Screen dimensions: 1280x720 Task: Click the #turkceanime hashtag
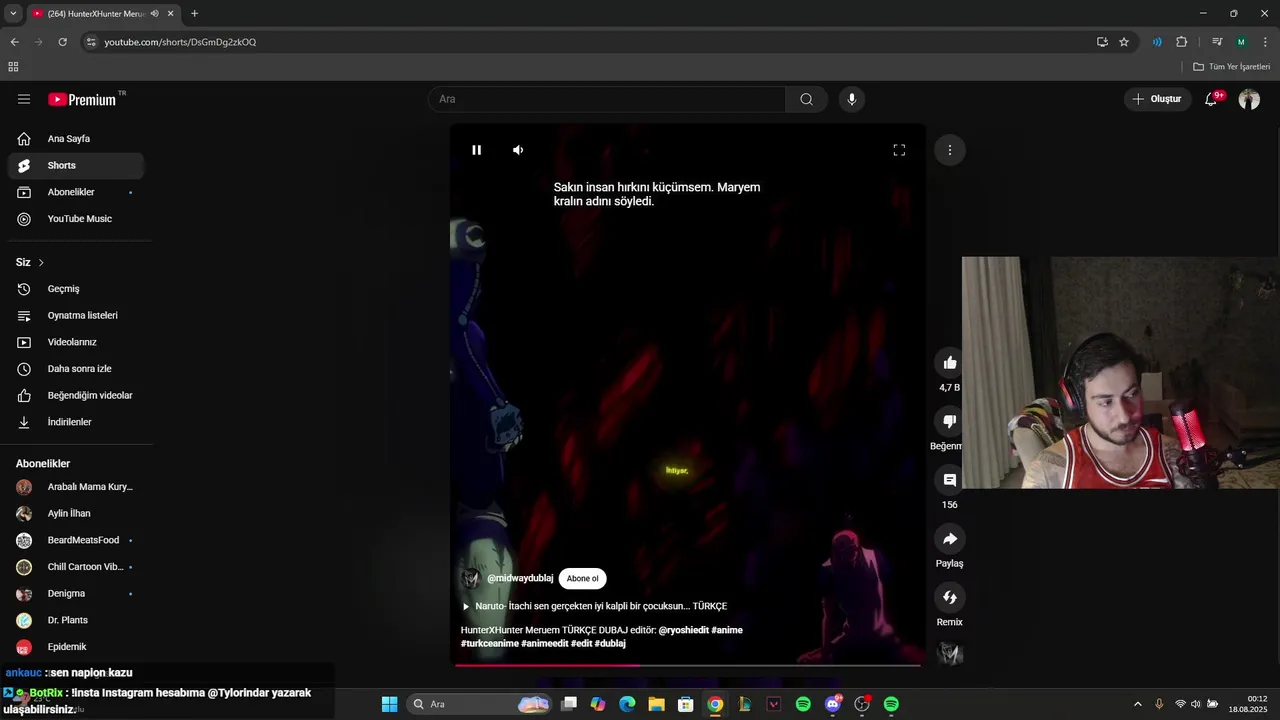pyautogui.click(x=490, y=643)
